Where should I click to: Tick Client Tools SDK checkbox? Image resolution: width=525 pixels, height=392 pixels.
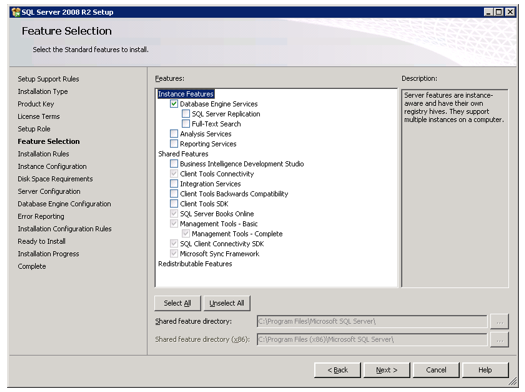click(x=174, y=204)
